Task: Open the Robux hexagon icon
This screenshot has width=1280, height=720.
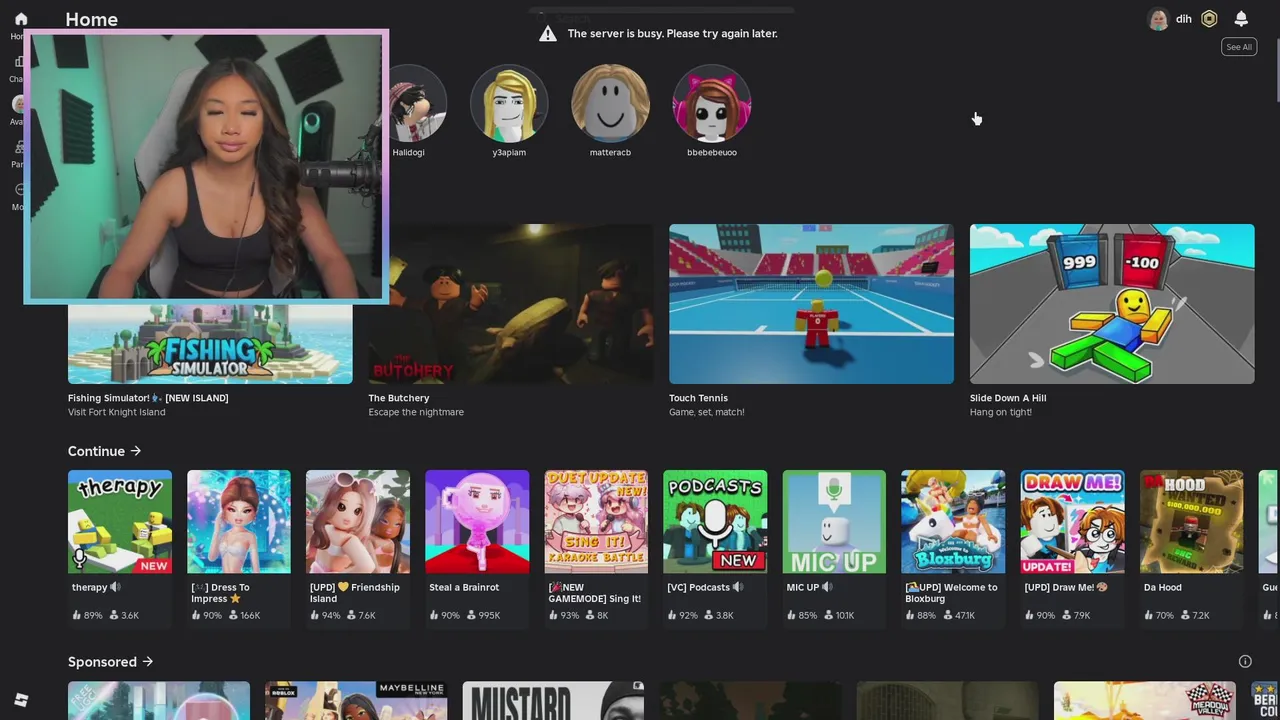Action: (1209, 19)
